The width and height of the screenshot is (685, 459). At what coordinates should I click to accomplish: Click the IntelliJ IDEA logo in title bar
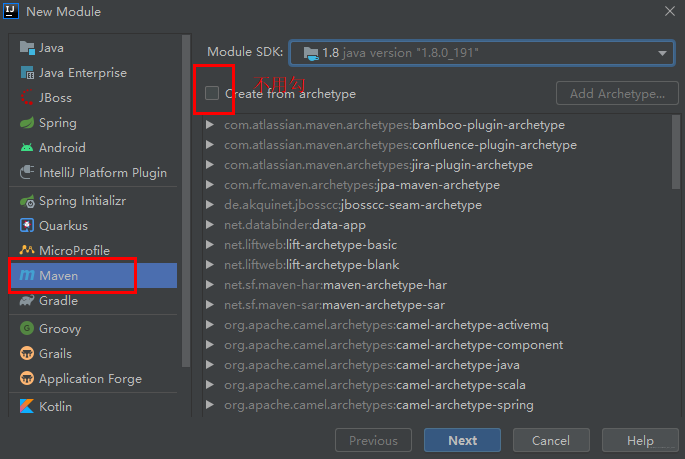11,11
